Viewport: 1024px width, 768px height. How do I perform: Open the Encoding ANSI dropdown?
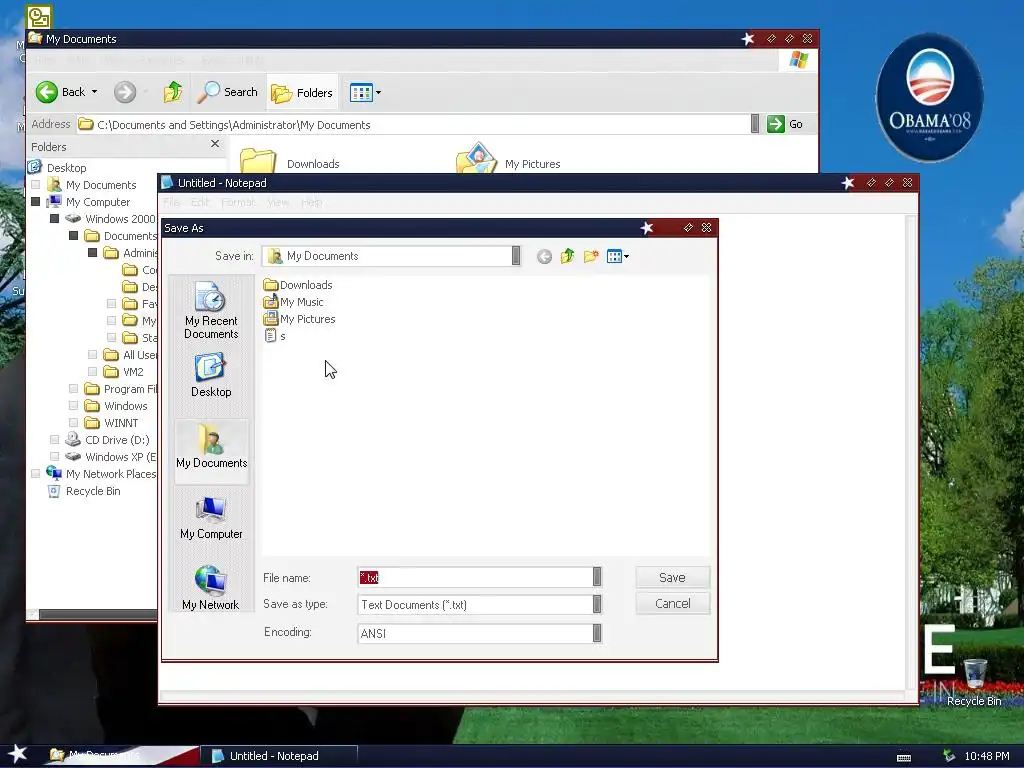click(597, 633)
